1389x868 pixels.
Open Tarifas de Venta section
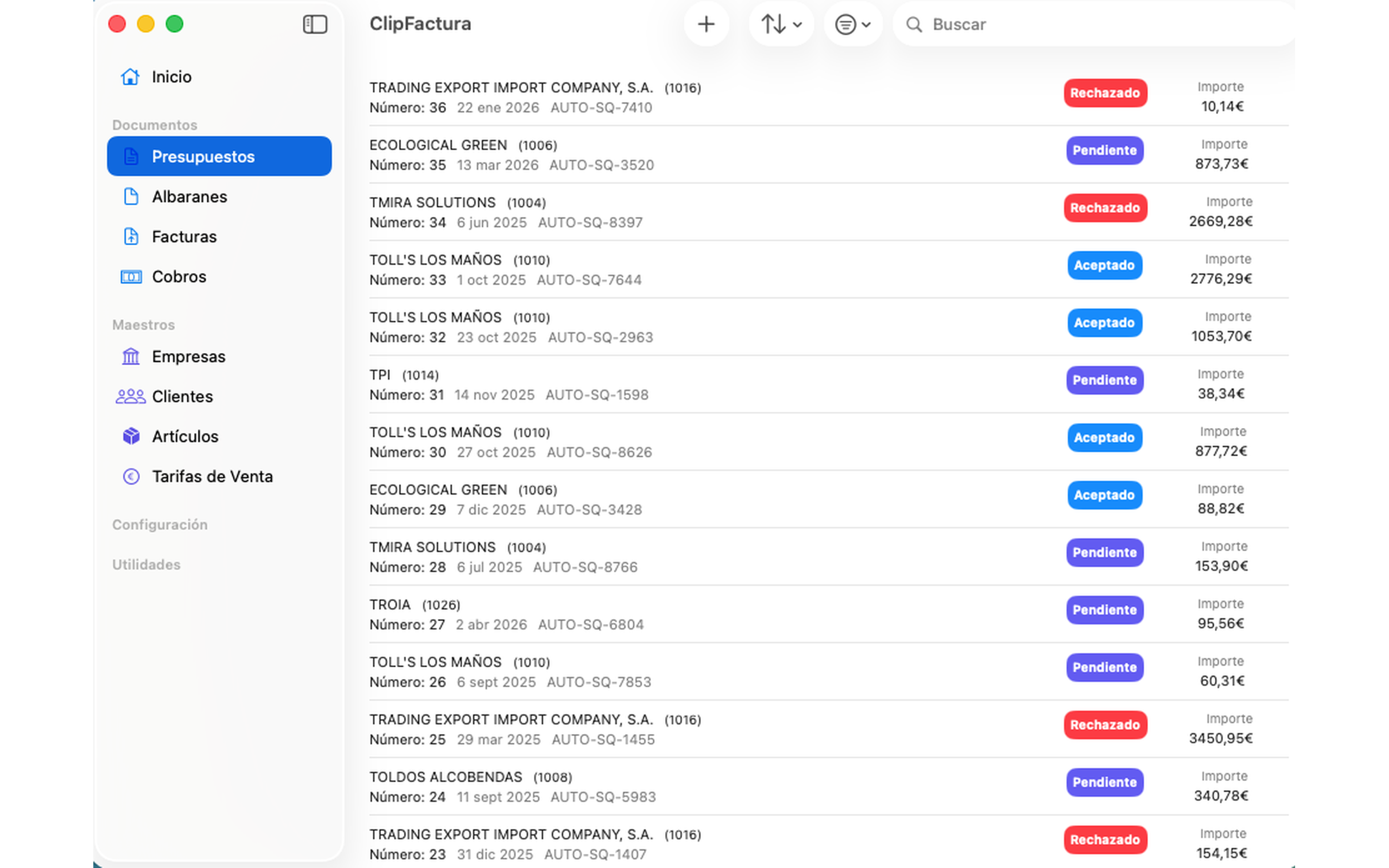219,476
